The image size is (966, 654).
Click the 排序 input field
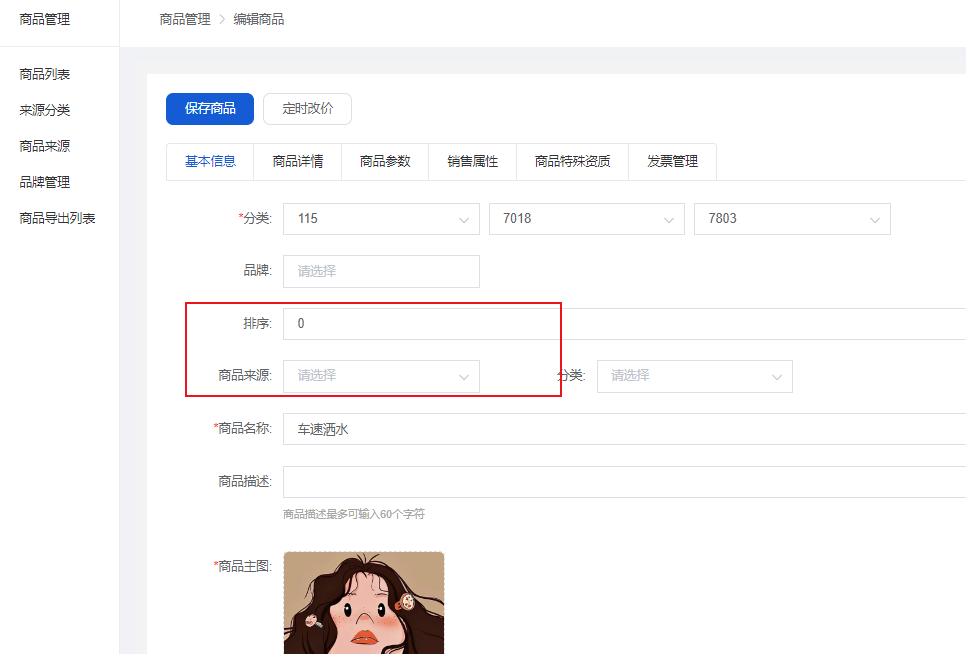click(x=620, y=324)
